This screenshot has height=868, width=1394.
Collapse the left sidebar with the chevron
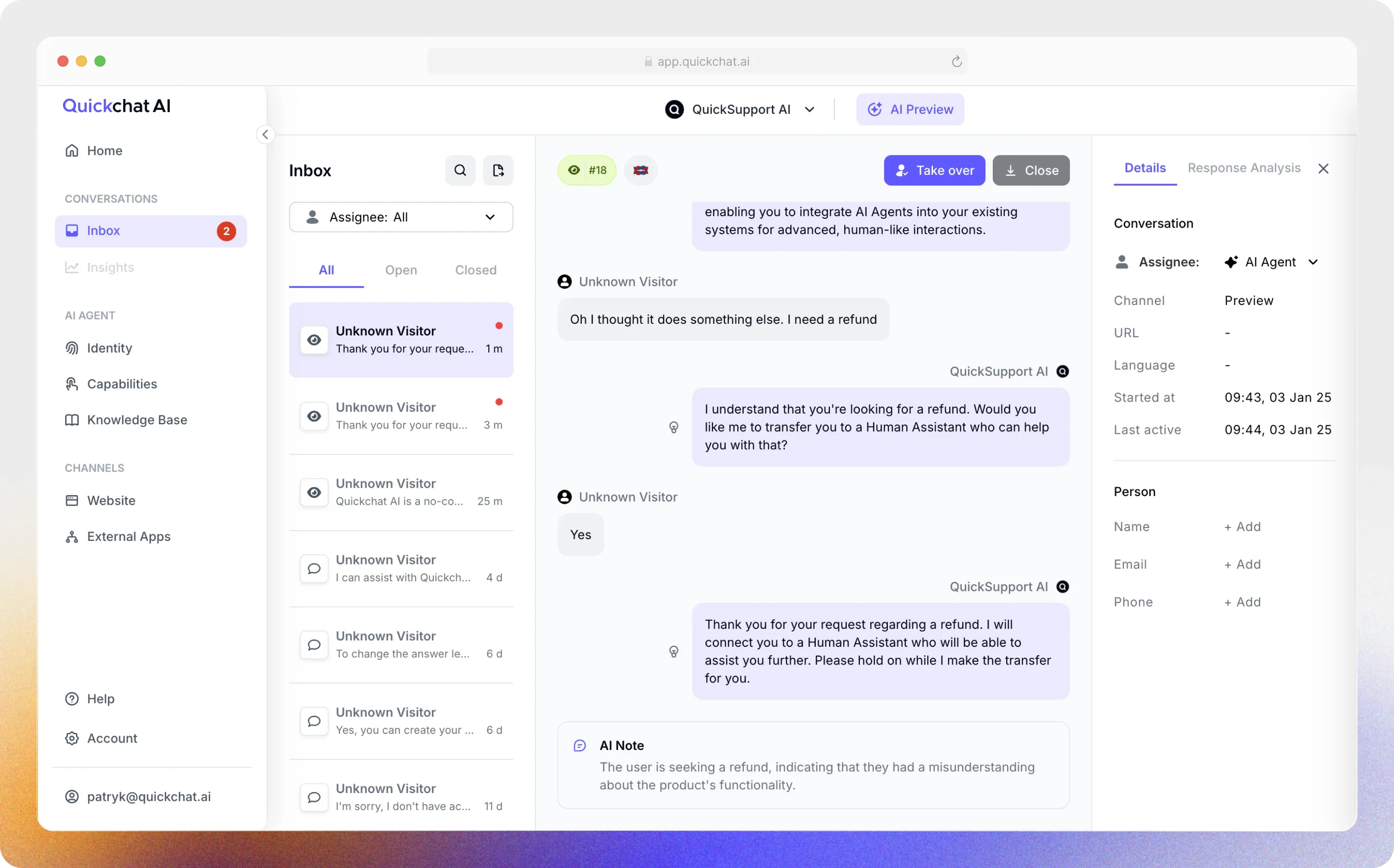click(x=265, y=135)
